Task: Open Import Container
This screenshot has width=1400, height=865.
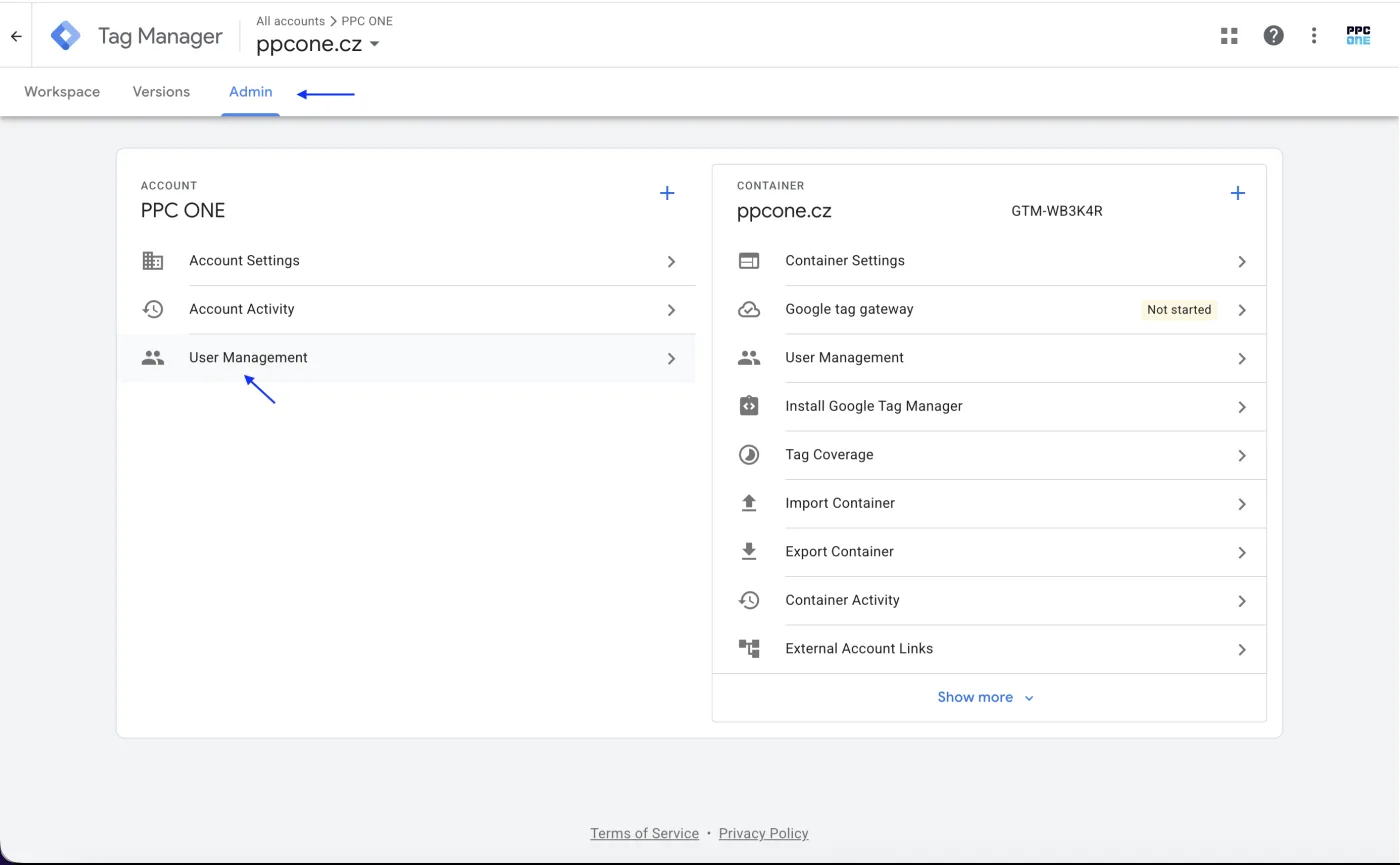Action: tap(990, 503)
